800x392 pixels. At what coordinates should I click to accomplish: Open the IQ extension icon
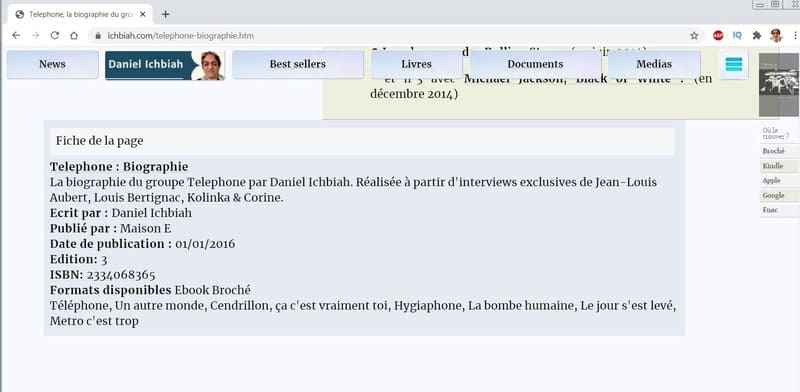pyautogui.click(x=737, y=35)
